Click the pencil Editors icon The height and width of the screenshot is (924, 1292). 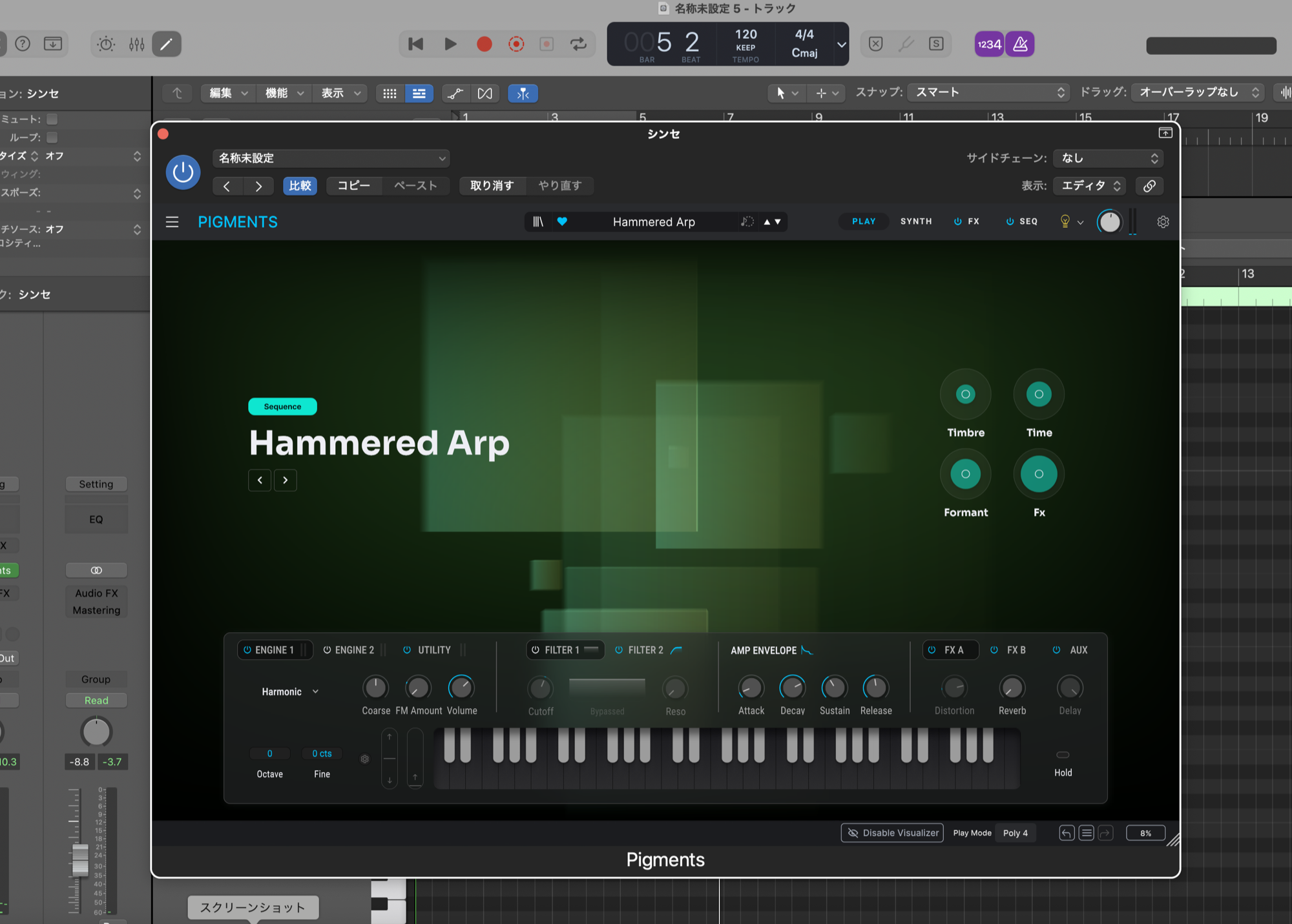tap(166, 44)
